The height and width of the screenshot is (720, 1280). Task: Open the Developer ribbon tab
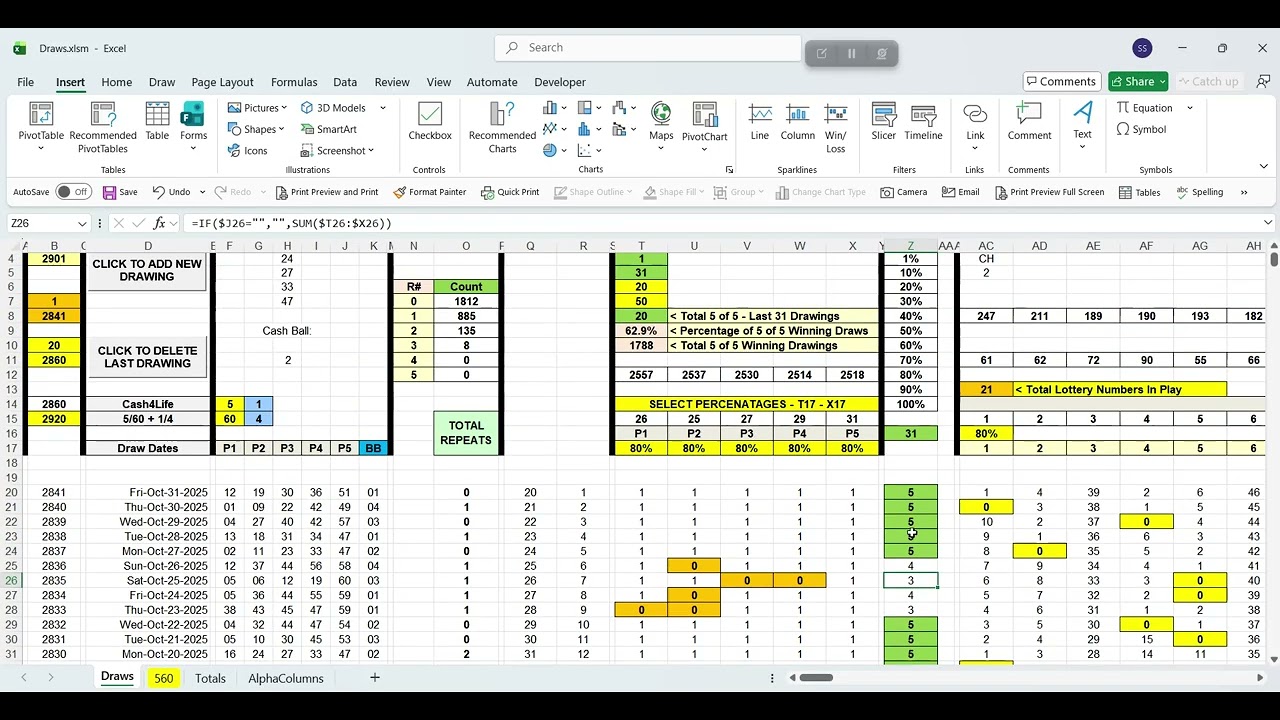(560, 82)
